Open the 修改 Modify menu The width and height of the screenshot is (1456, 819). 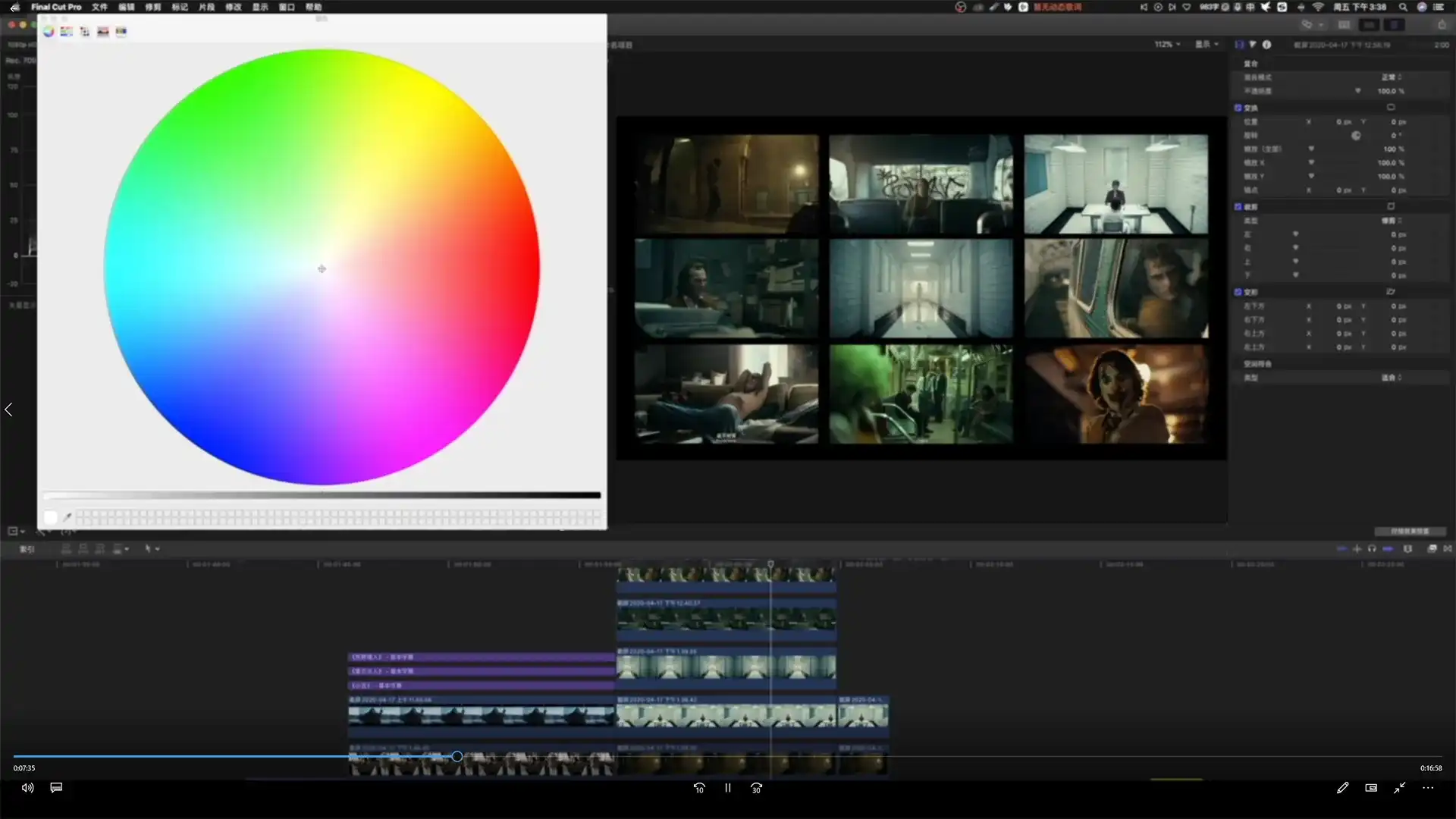tap(233, 7)
